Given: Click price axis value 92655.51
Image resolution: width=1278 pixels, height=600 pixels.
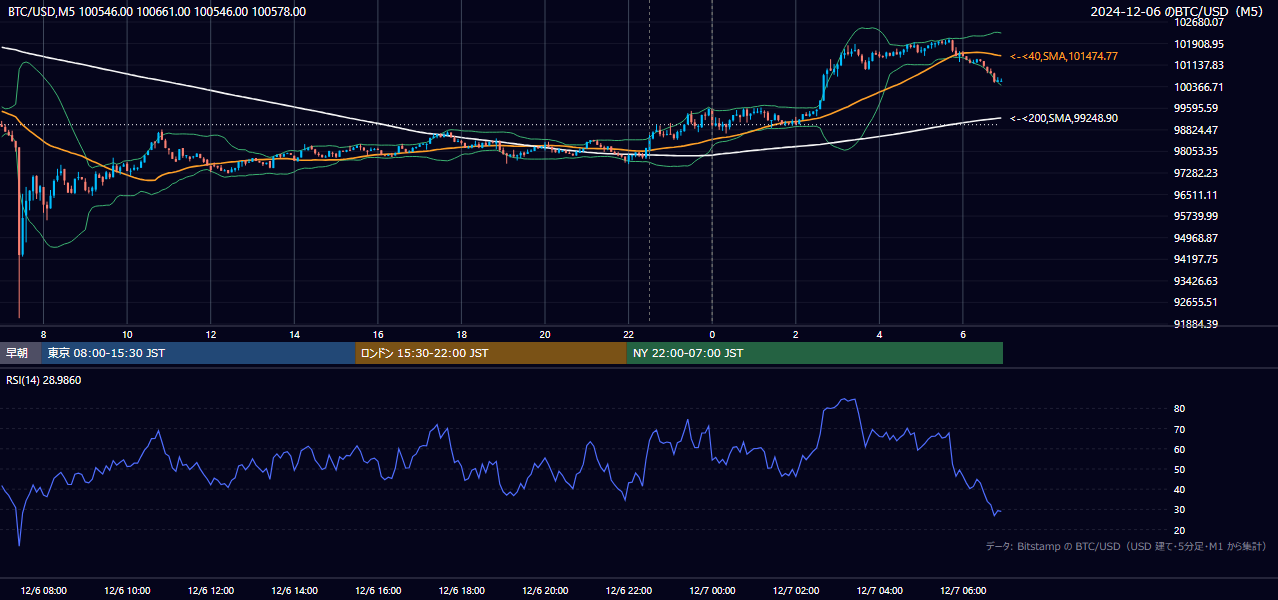Looking at the screenshot, I should [x=1196, y=302].
